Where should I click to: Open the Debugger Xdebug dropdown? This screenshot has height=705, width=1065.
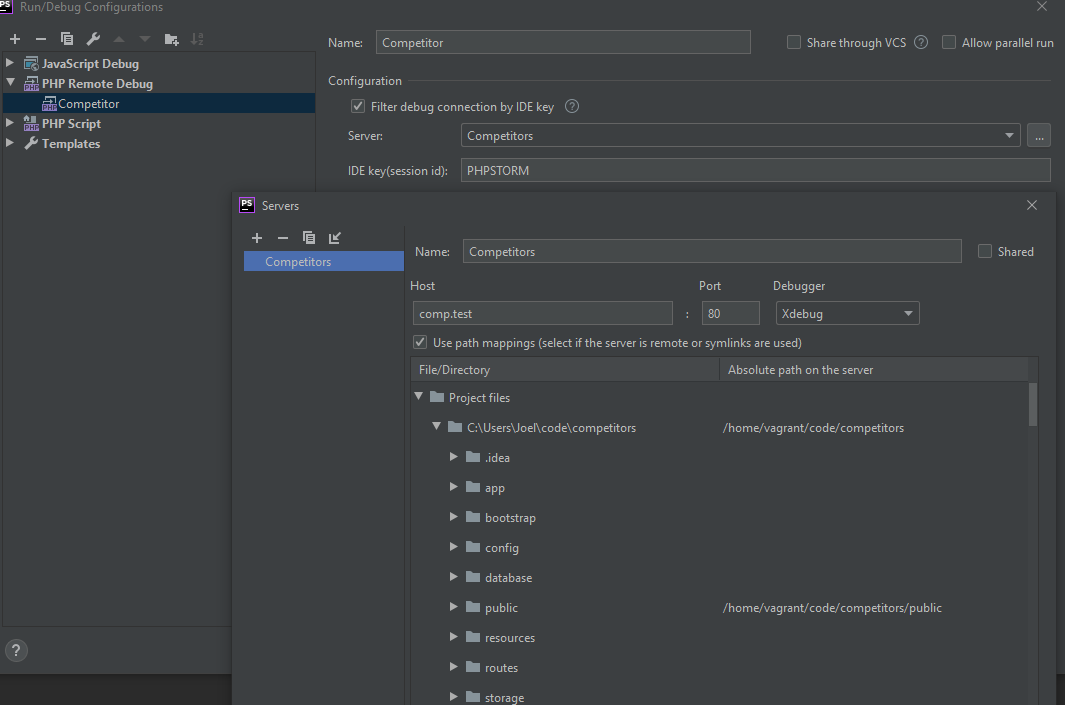[847, 314]
